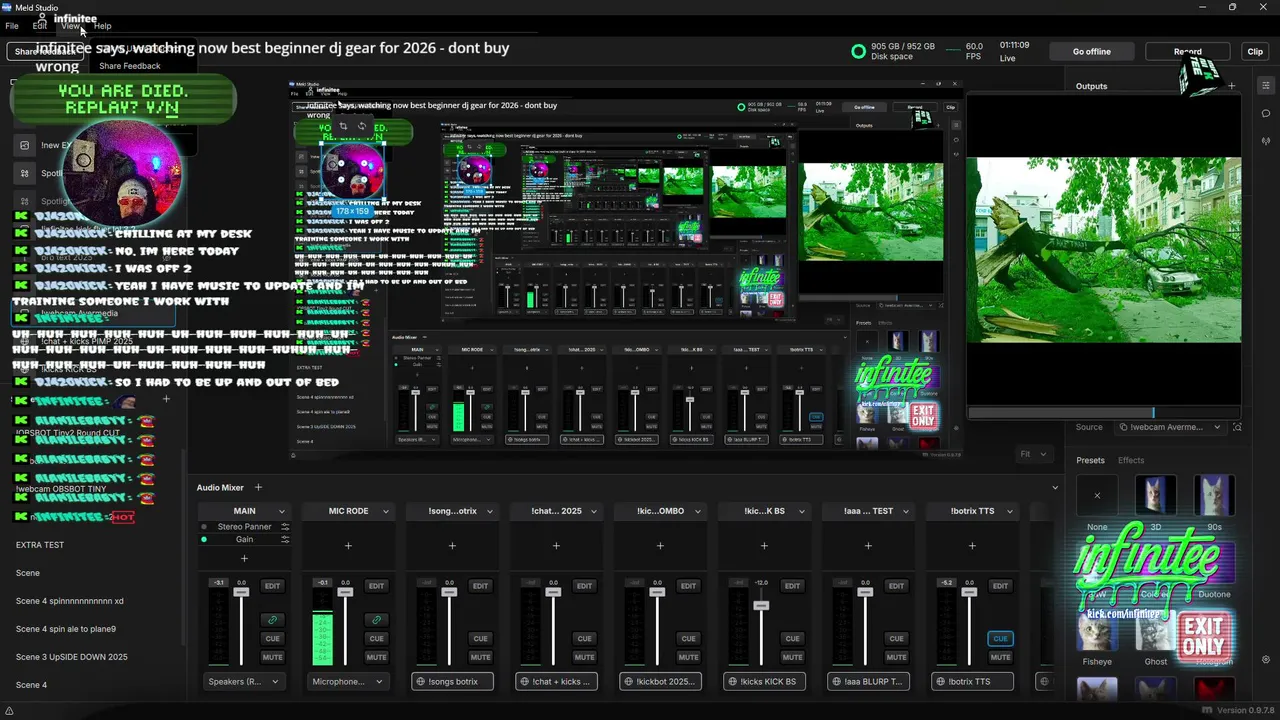
Task: Toggle CUE on MAIN channel
Action: (272, 638)
